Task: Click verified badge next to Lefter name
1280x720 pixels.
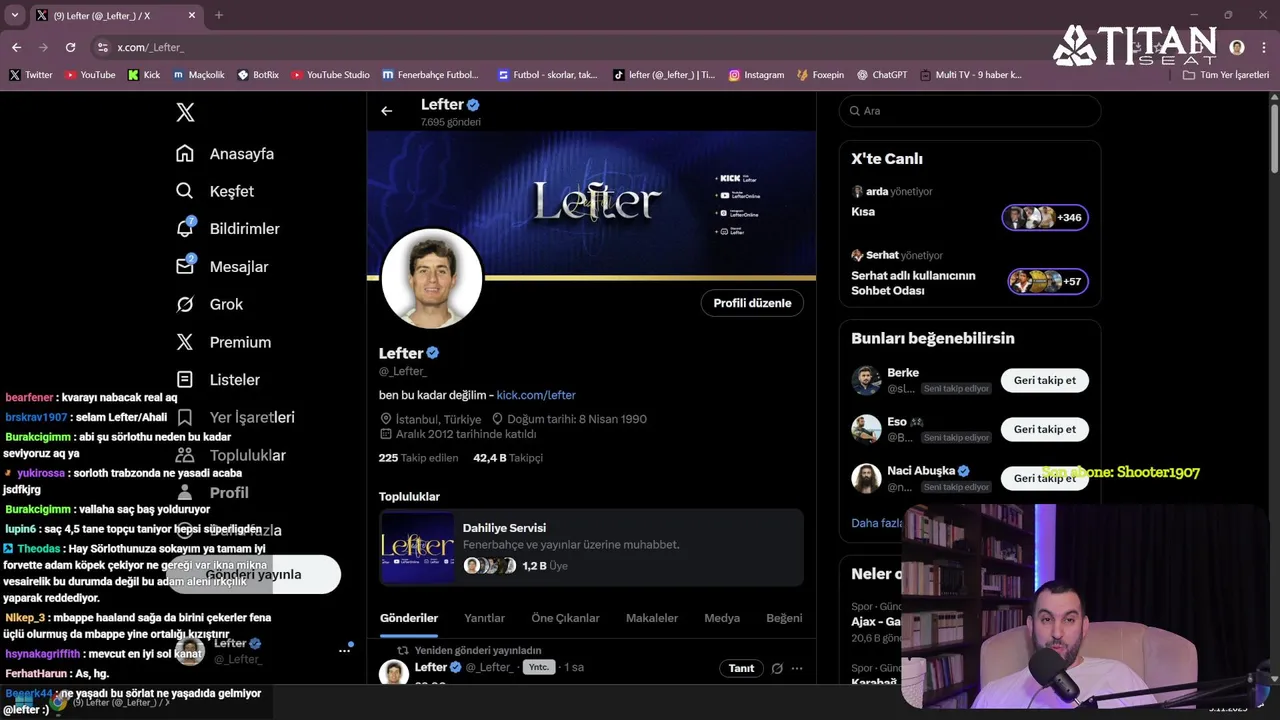Action: 433,353
